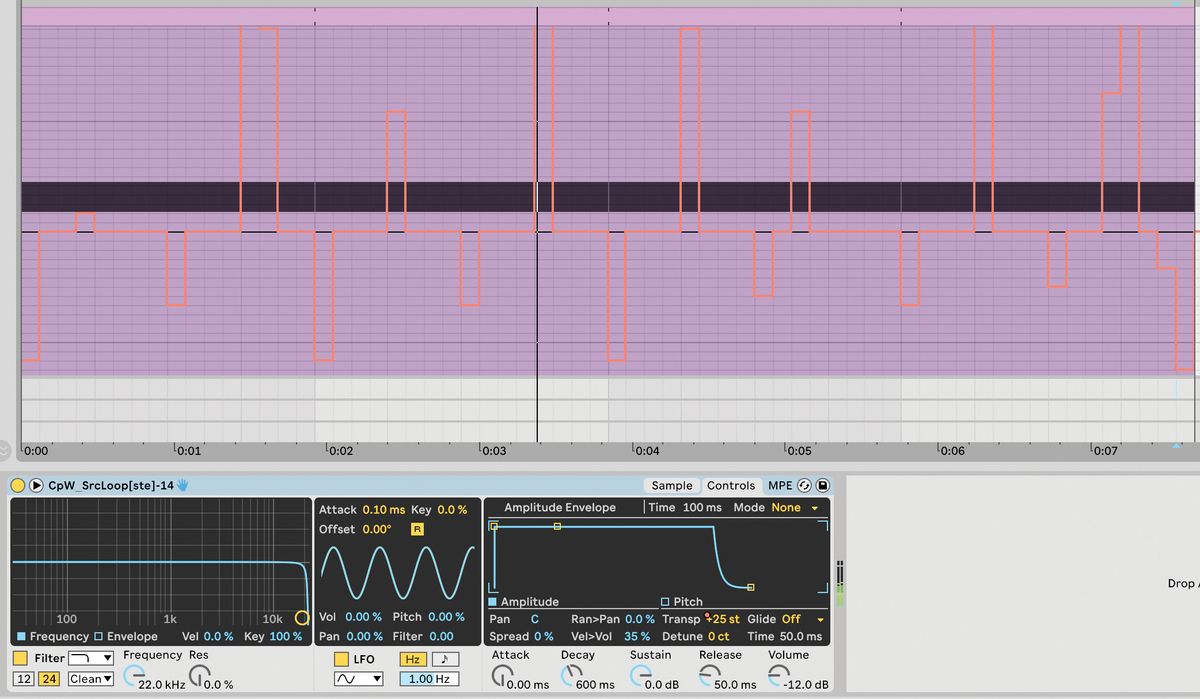The width and height of the screenshot is (1200, 699).
Task: Click the Hz icon for LFO rate mode
Action: point(414,659)
